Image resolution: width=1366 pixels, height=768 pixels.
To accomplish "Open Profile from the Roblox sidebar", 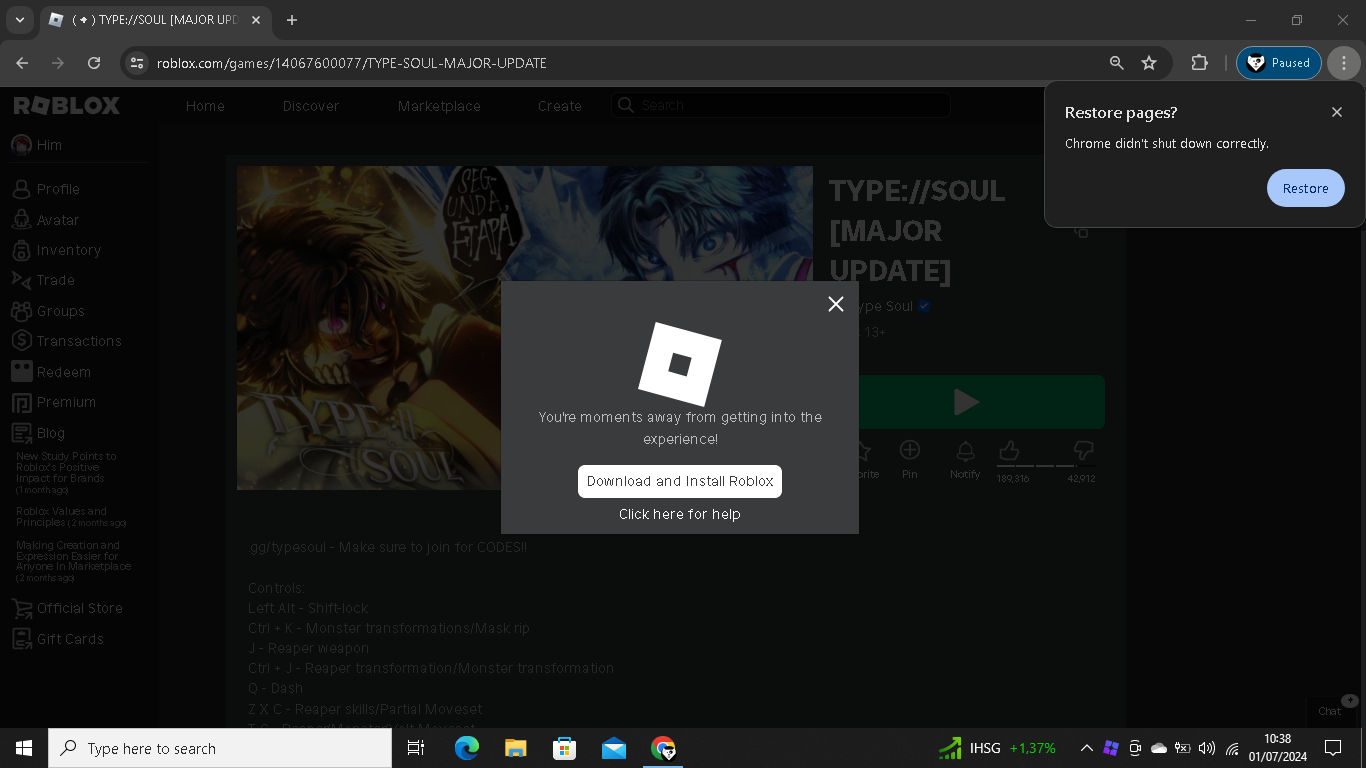I will 46,189.
